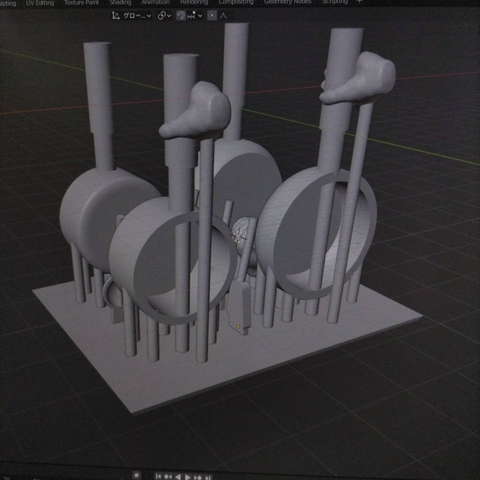480x480 pixels.
Task: Expand the snapping options dropdown
Action: (x=195, y=15)
